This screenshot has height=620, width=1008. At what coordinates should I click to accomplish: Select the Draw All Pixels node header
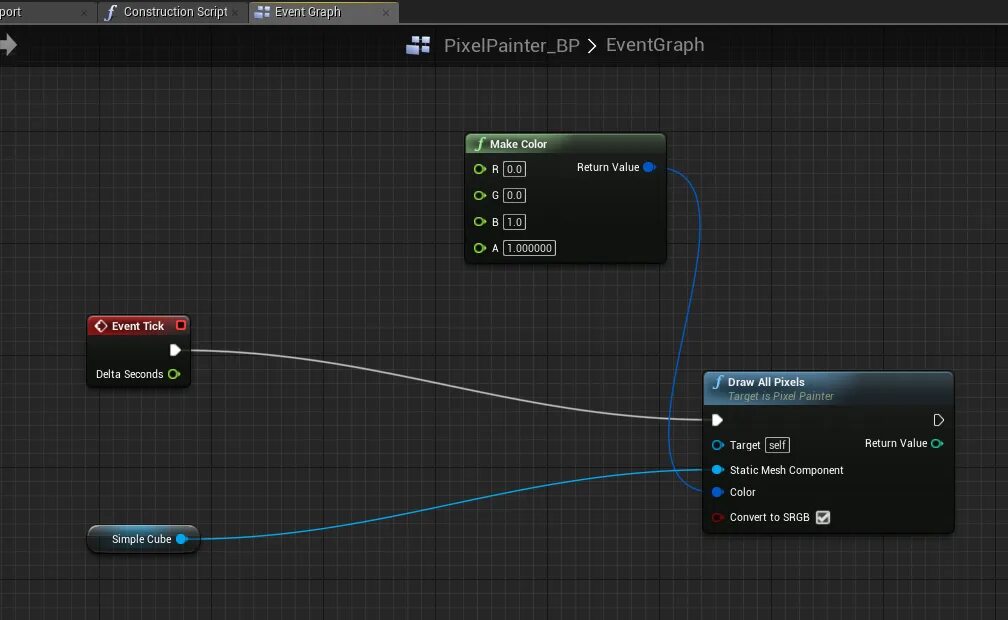(828, 388)
